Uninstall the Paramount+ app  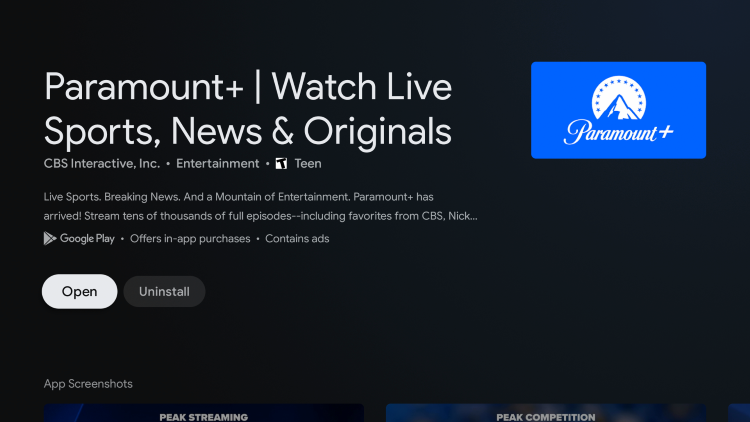pyautogui.click(x=164, y=291)
